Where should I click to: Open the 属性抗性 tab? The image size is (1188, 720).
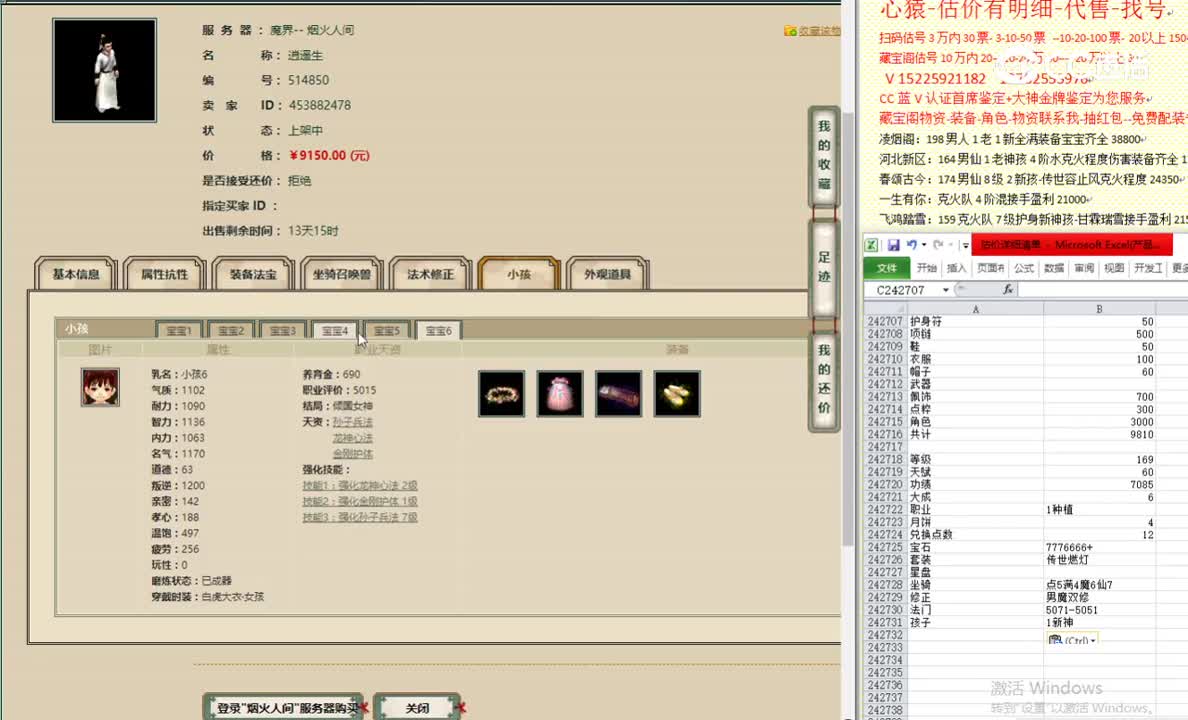[x=164, y=274]
